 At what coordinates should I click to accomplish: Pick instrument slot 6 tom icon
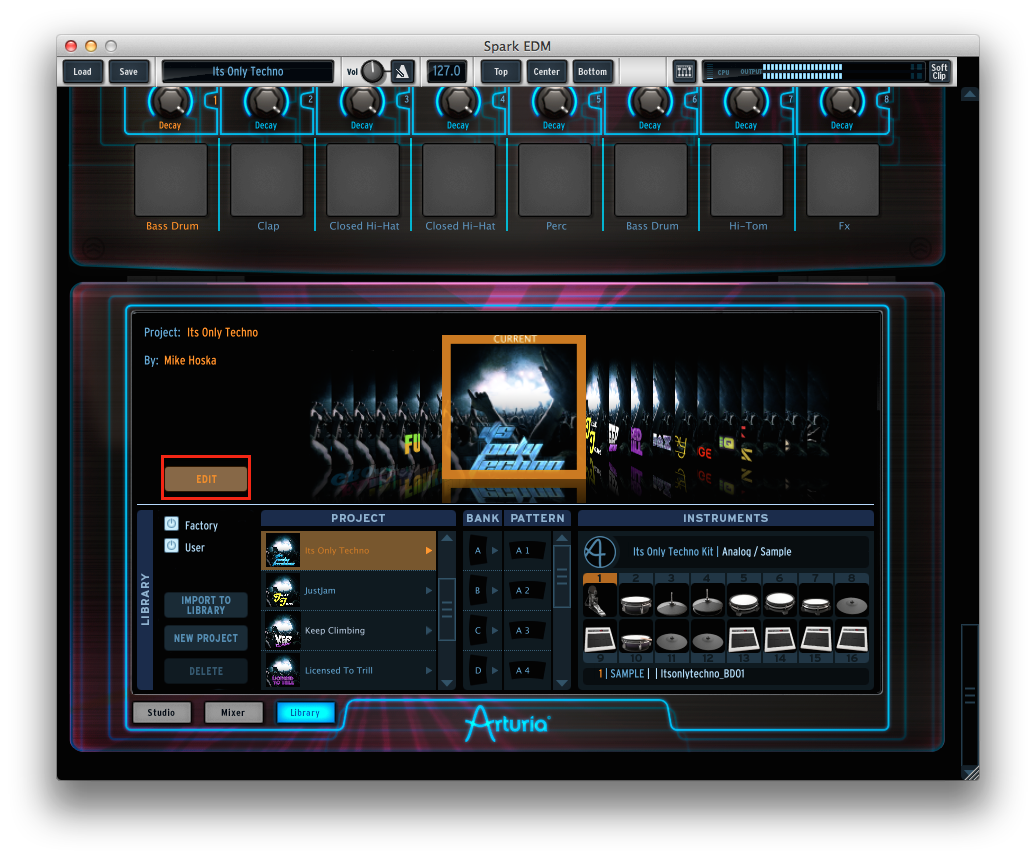[x=780, y=600]
